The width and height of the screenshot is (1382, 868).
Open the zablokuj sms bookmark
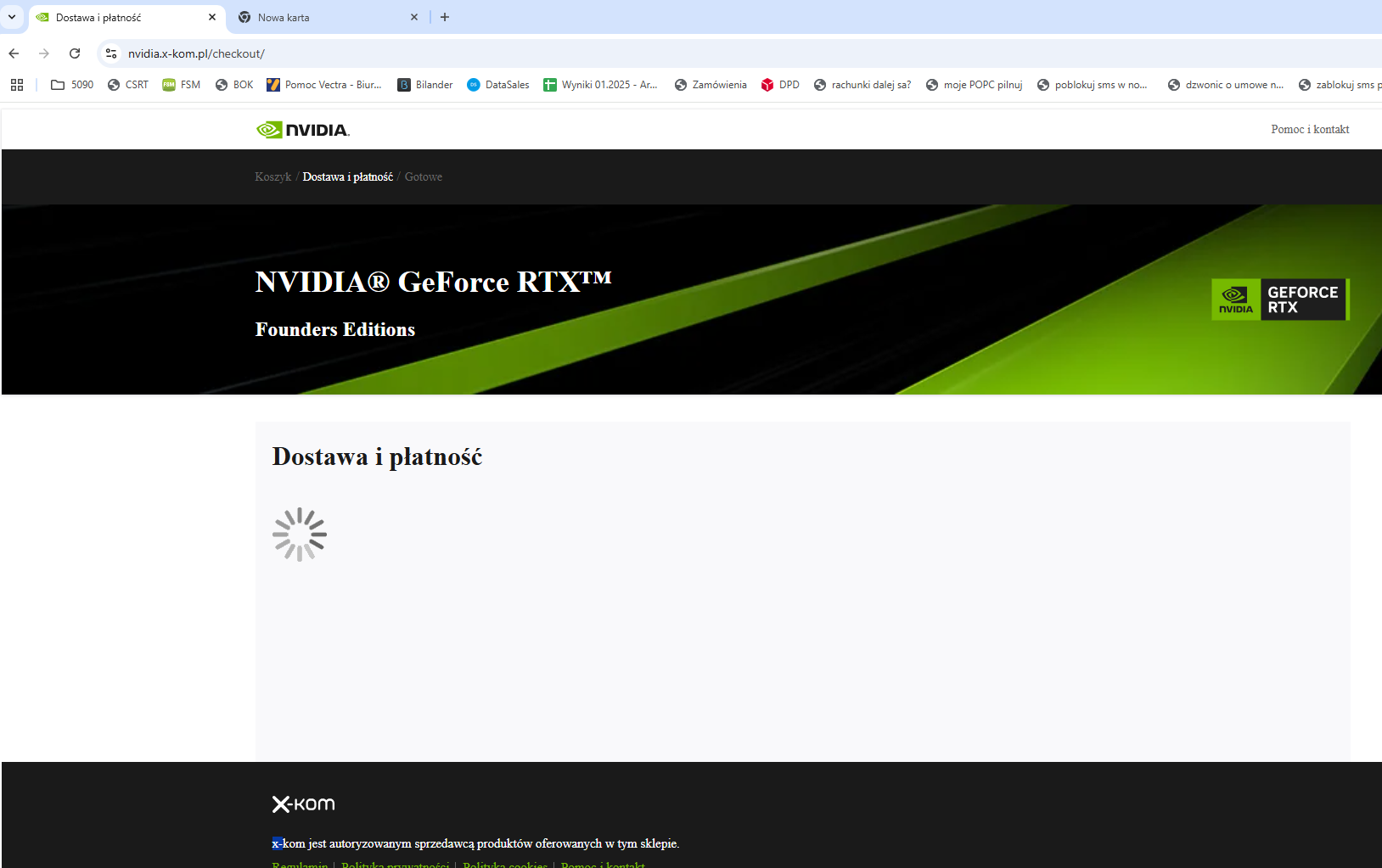[1339, 85]
